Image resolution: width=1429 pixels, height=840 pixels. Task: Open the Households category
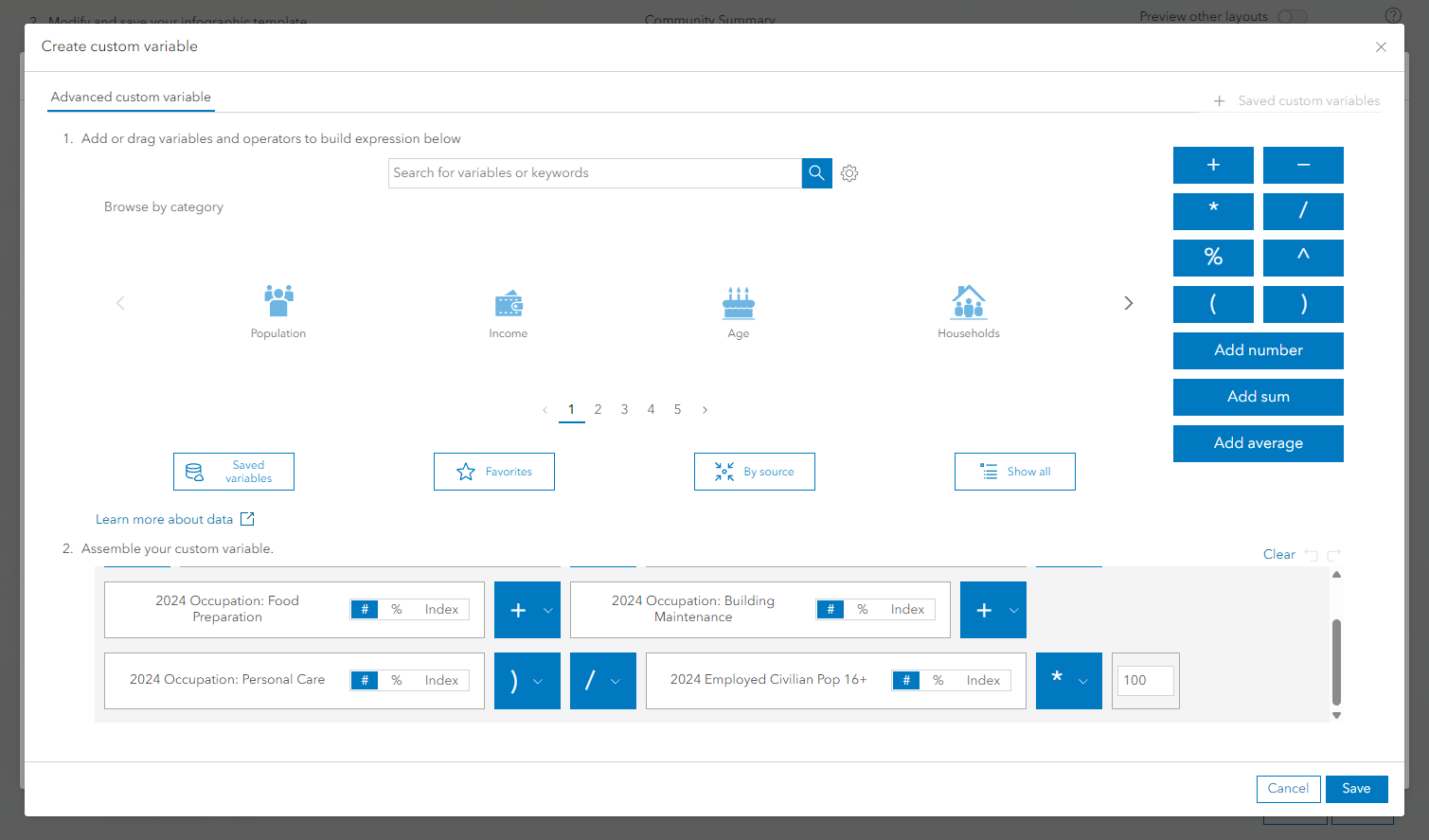click(x=968, y=303)
